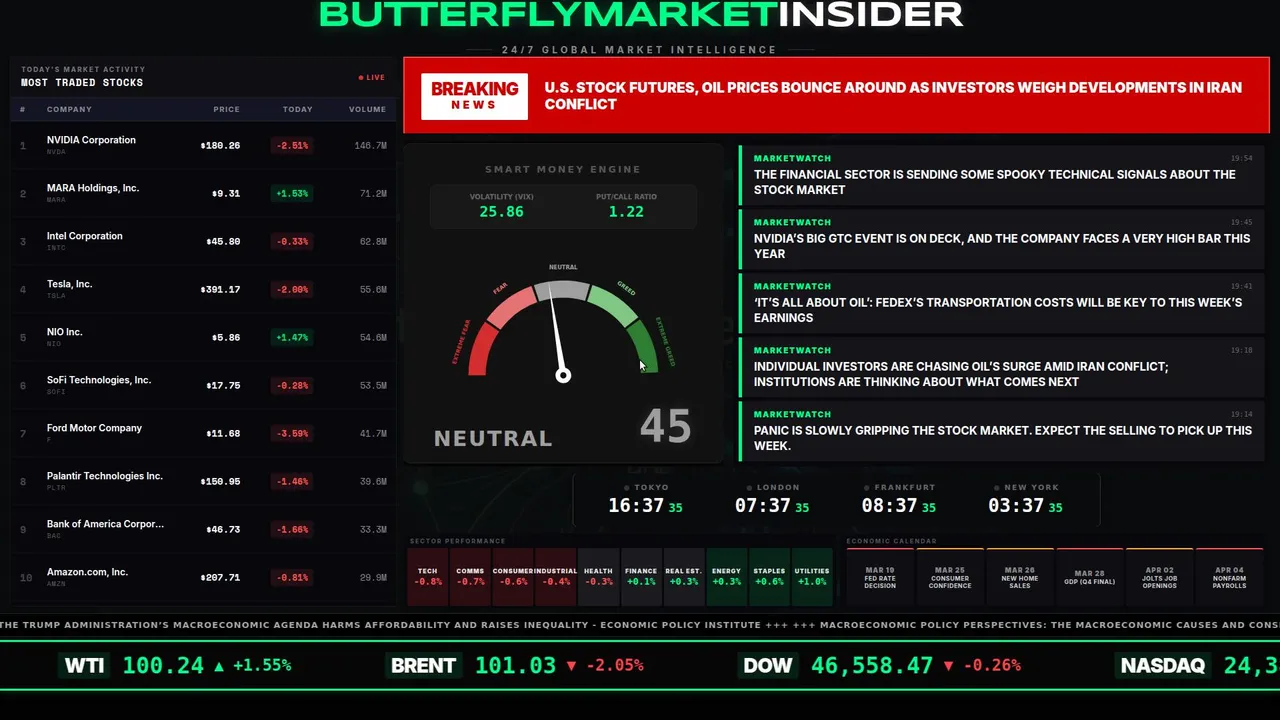Viewport: 1280px width, 720px height.
Task: Open the MAR 26 New Home Sales event
Action: 1020,577
